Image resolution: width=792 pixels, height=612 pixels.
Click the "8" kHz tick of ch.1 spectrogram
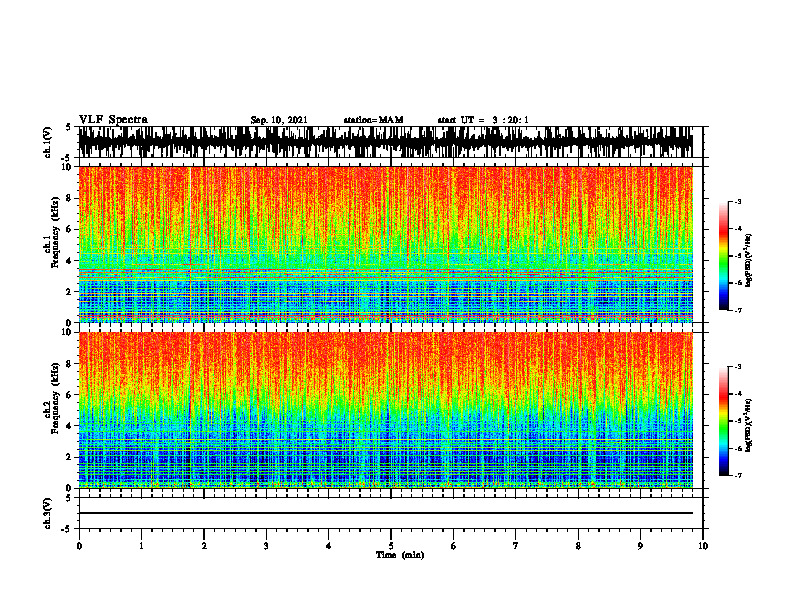point(69,198)
